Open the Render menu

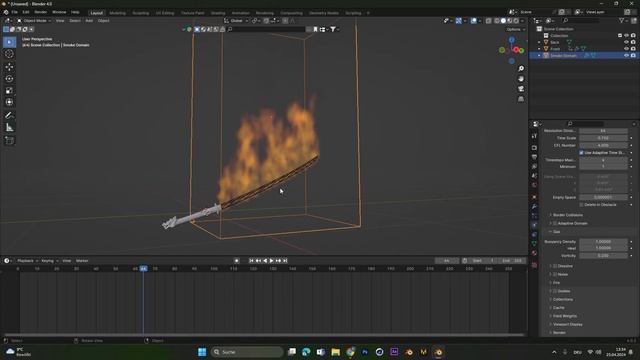pyautogui.click(x=40, y=12)
